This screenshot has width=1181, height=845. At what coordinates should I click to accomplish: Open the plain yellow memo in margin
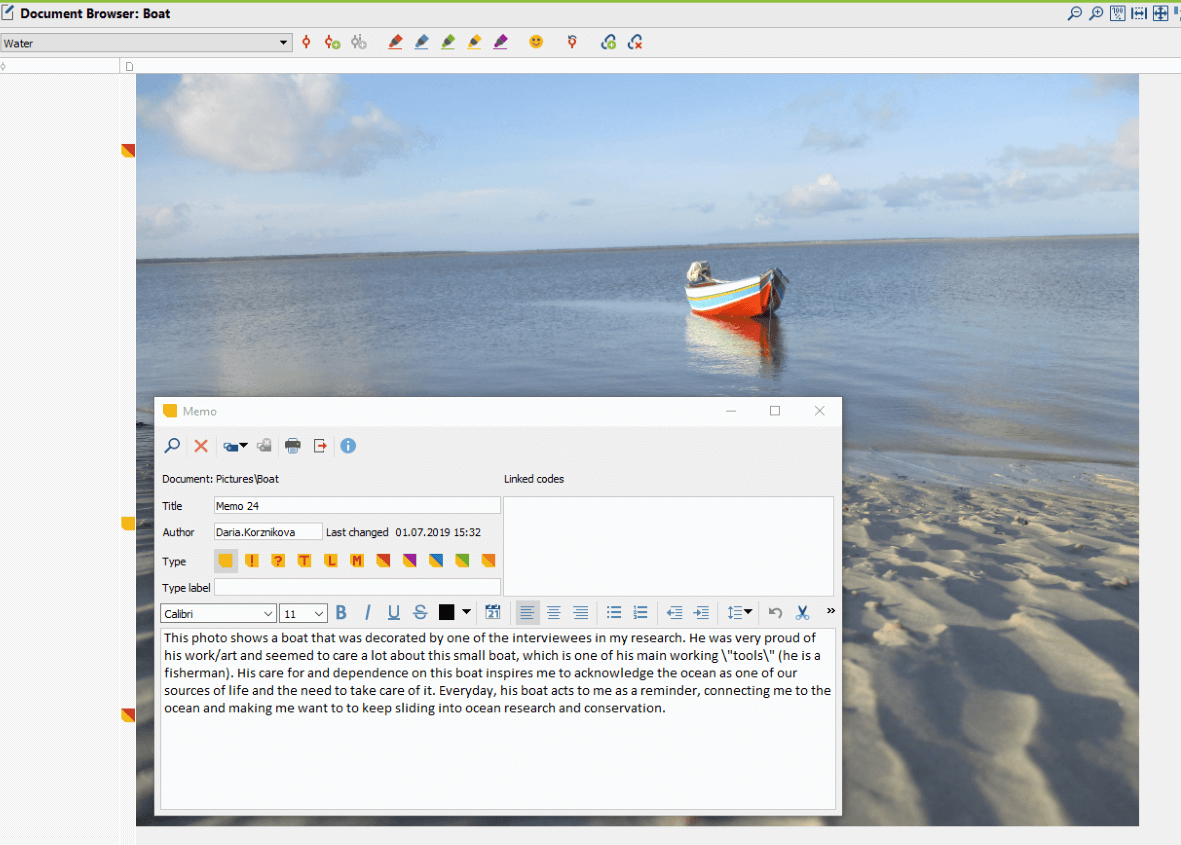coord(128,523)
